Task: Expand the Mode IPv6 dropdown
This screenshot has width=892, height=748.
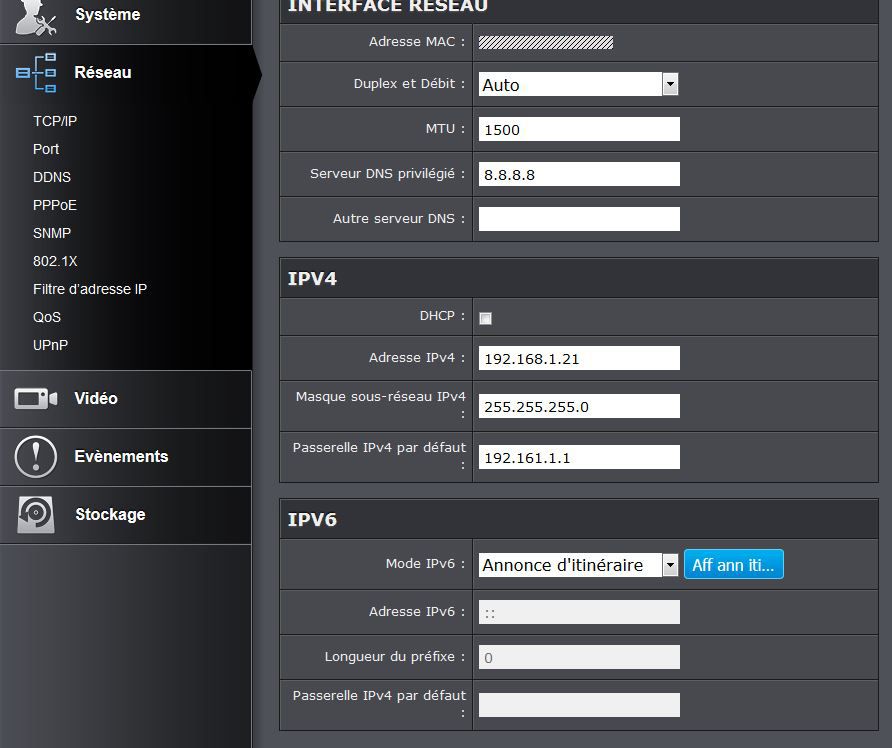Action: point(670,565)
